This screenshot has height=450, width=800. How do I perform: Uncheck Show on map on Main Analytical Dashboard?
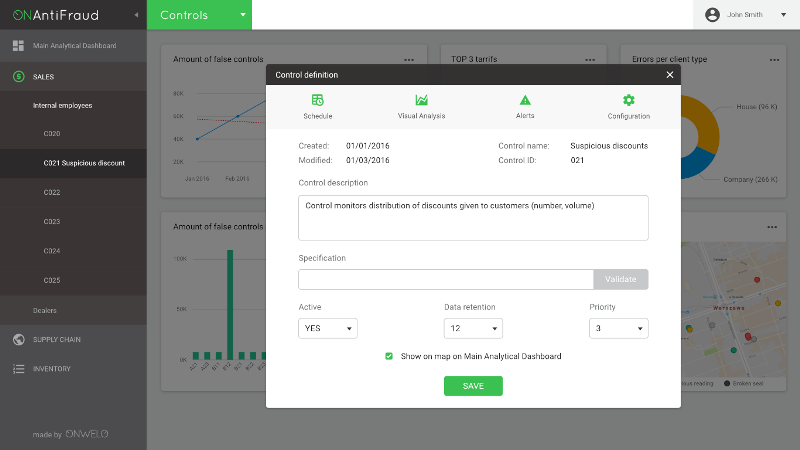tap(389, 356)
